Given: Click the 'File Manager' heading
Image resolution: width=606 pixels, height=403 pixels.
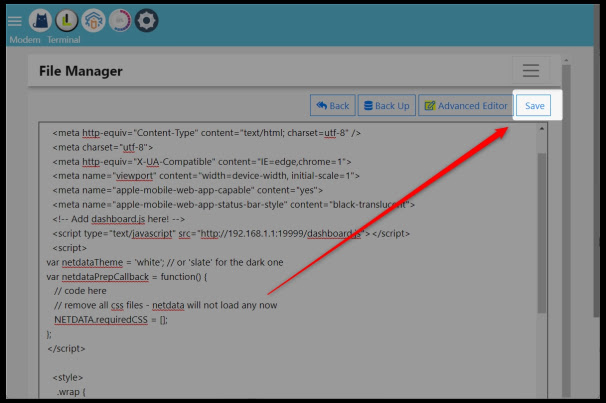Looking at the screenshot, I should (x=81, y=71).
